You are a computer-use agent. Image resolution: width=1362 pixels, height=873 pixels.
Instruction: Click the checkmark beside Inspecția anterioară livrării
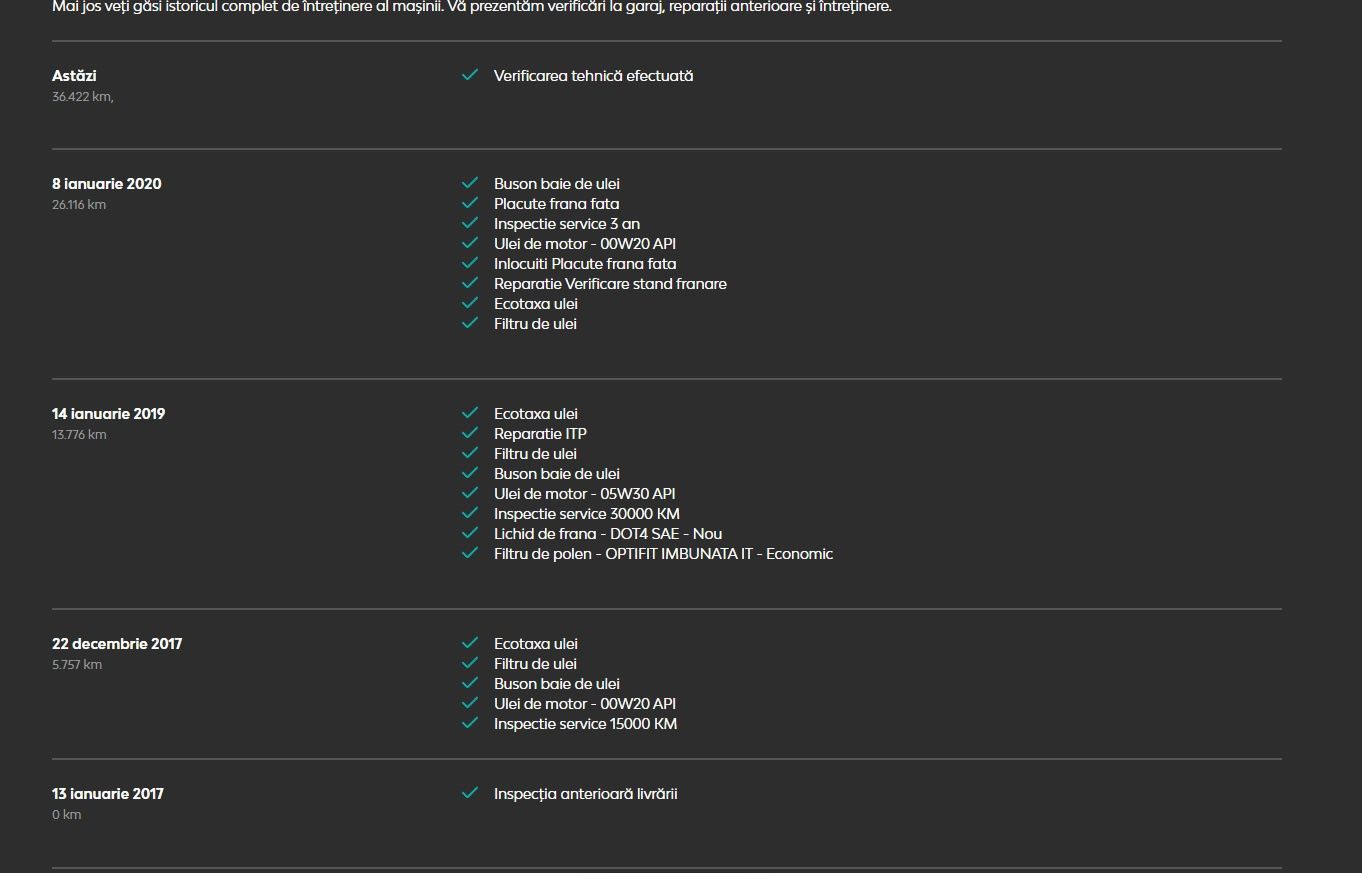click(470, 793)
